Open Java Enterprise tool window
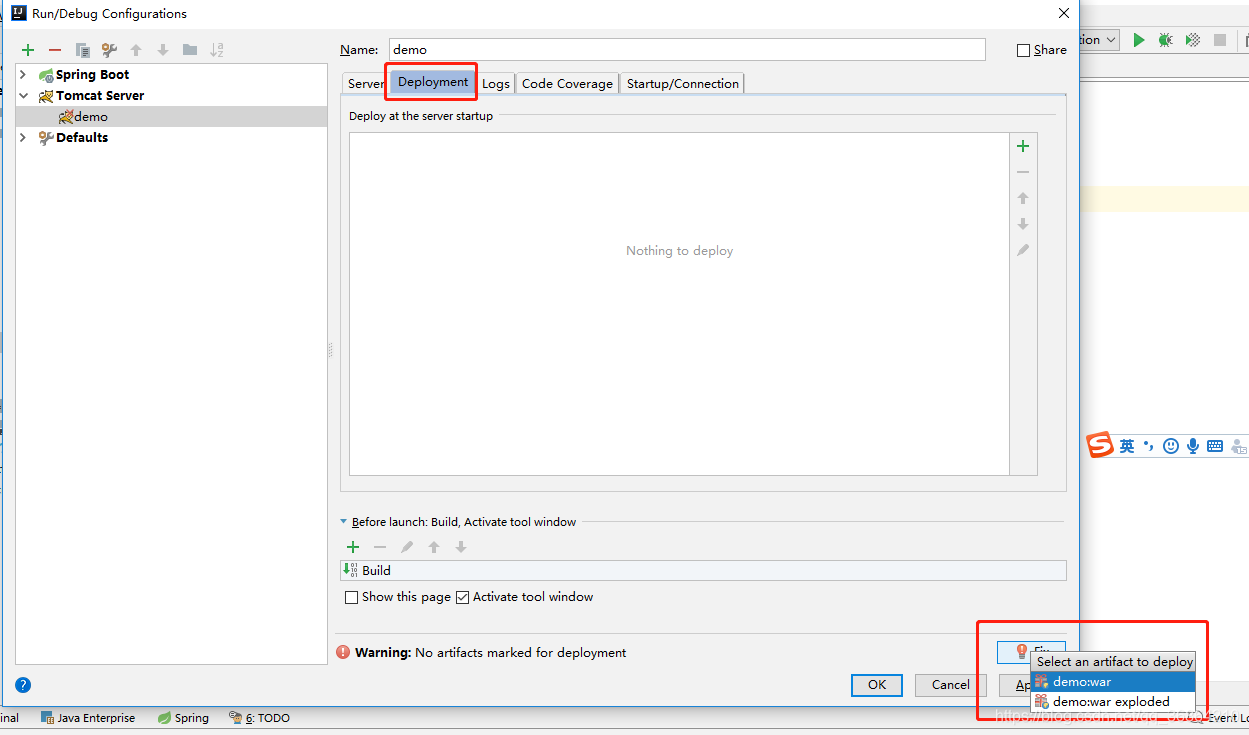 click(88, 718)
